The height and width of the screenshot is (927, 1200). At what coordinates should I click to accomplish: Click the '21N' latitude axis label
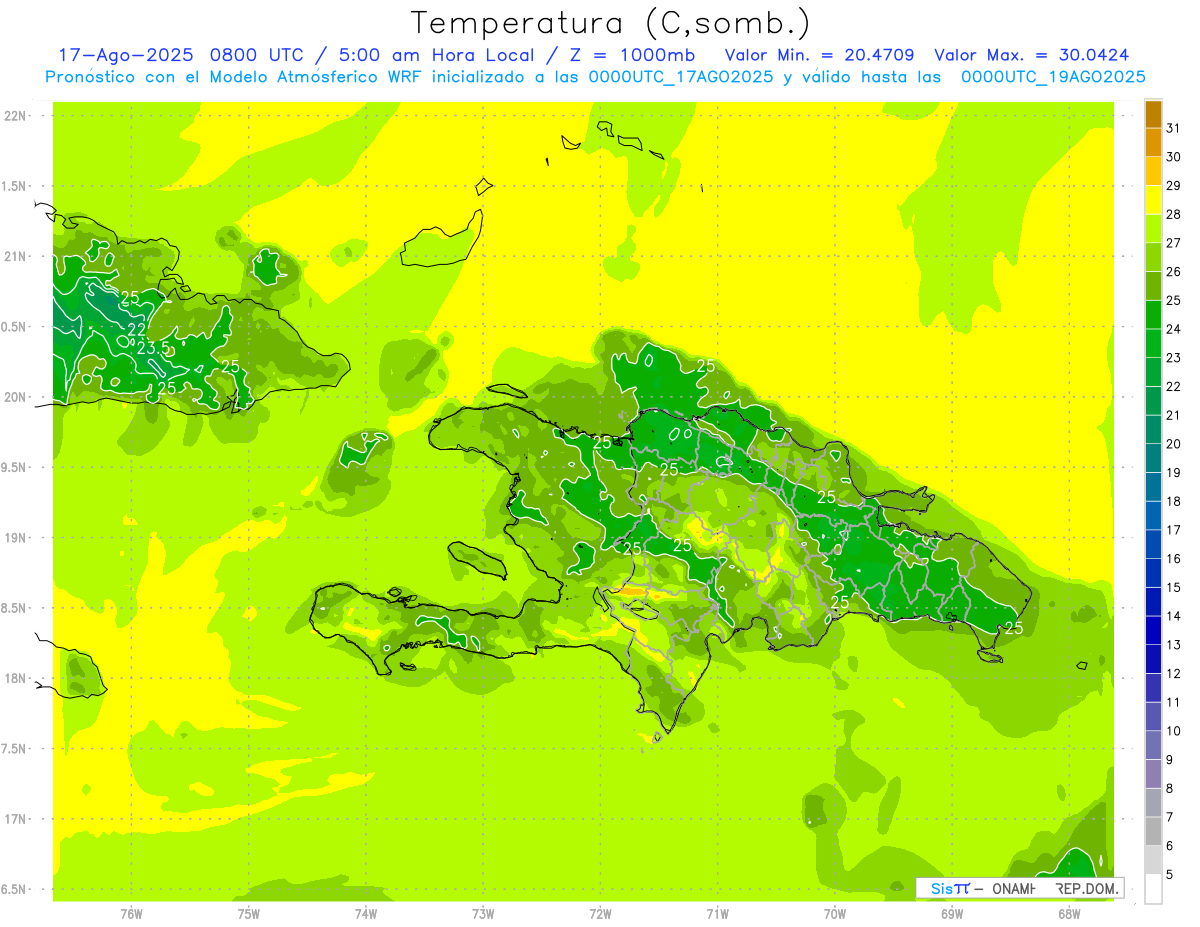pos(15,256)
